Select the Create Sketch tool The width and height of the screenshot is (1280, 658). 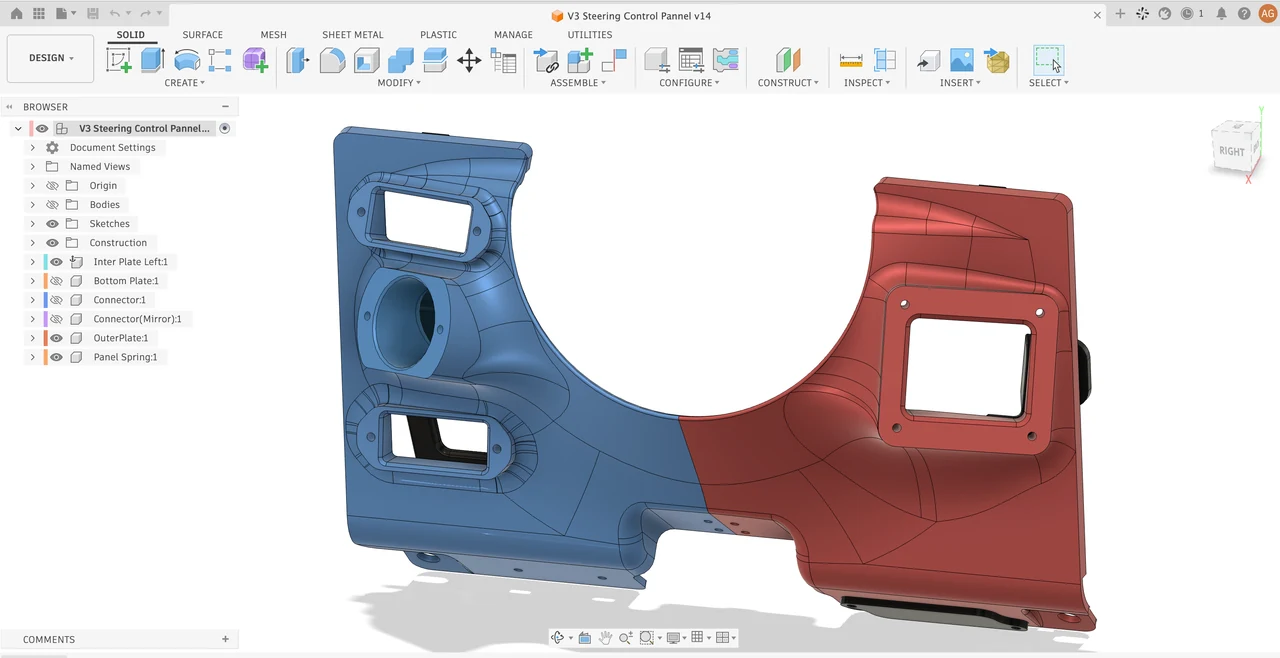click(119, 60)
